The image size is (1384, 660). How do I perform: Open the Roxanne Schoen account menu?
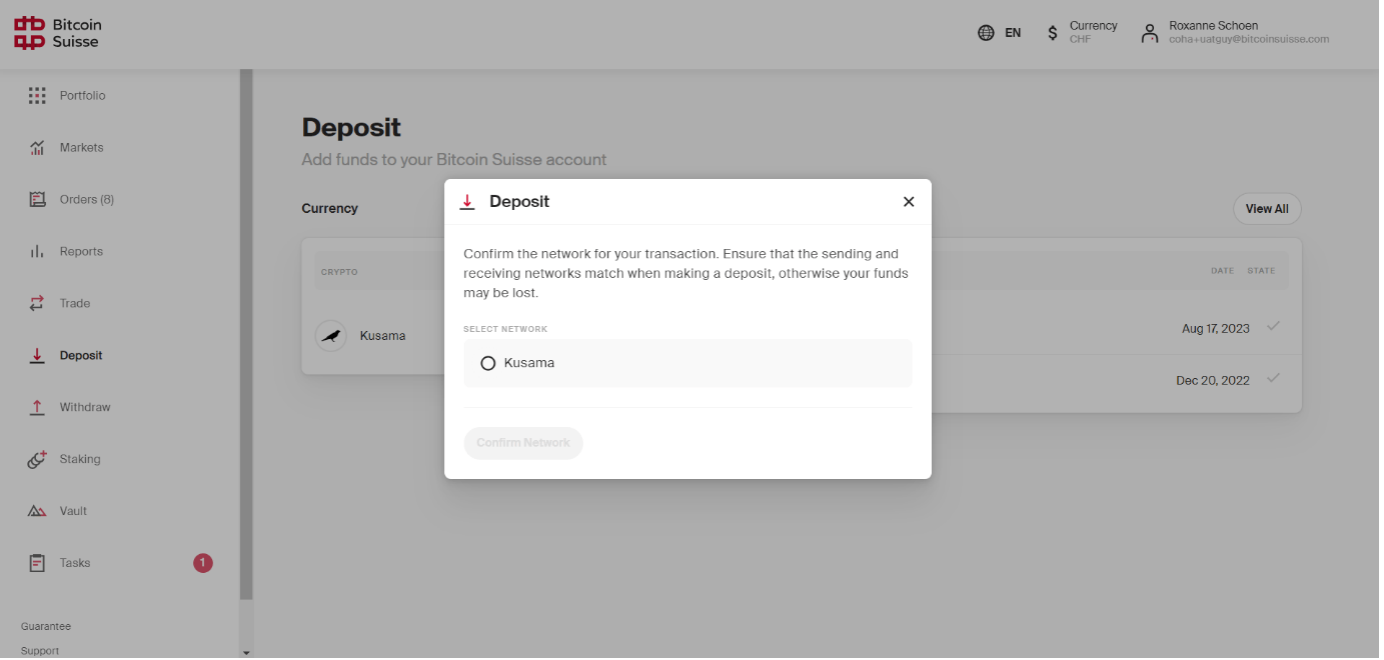point(1235,33)
